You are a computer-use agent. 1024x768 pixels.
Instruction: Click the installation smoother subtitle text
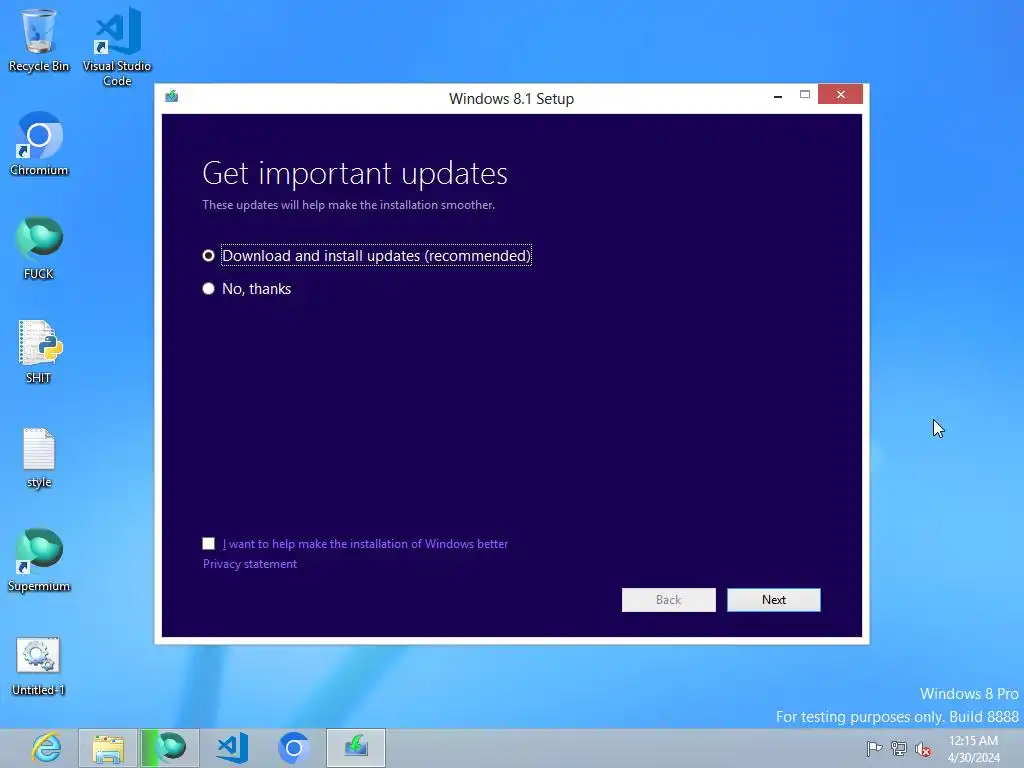[348, 205]
